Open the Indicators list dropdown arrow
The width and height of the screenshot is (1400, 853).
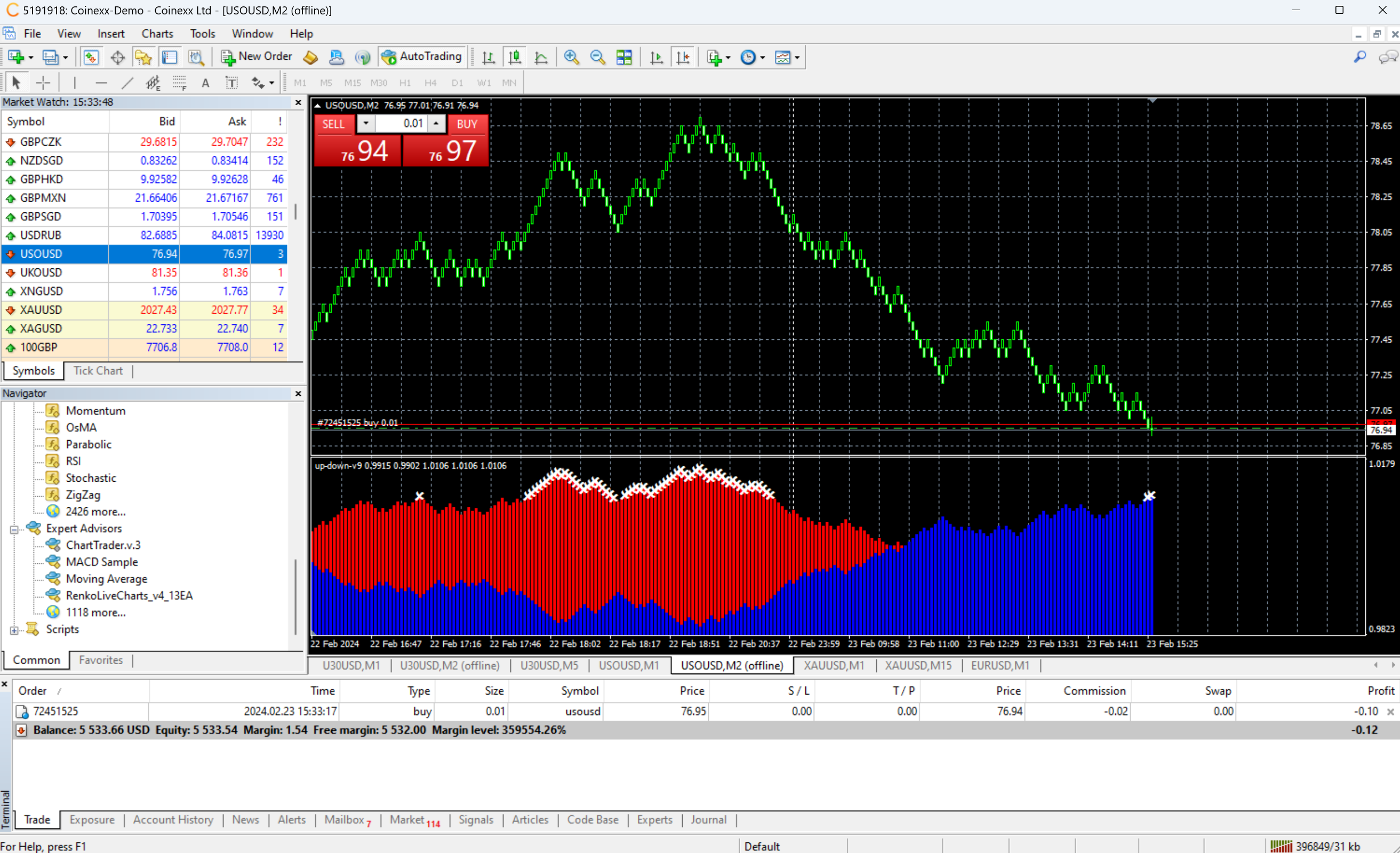[728, 58]
